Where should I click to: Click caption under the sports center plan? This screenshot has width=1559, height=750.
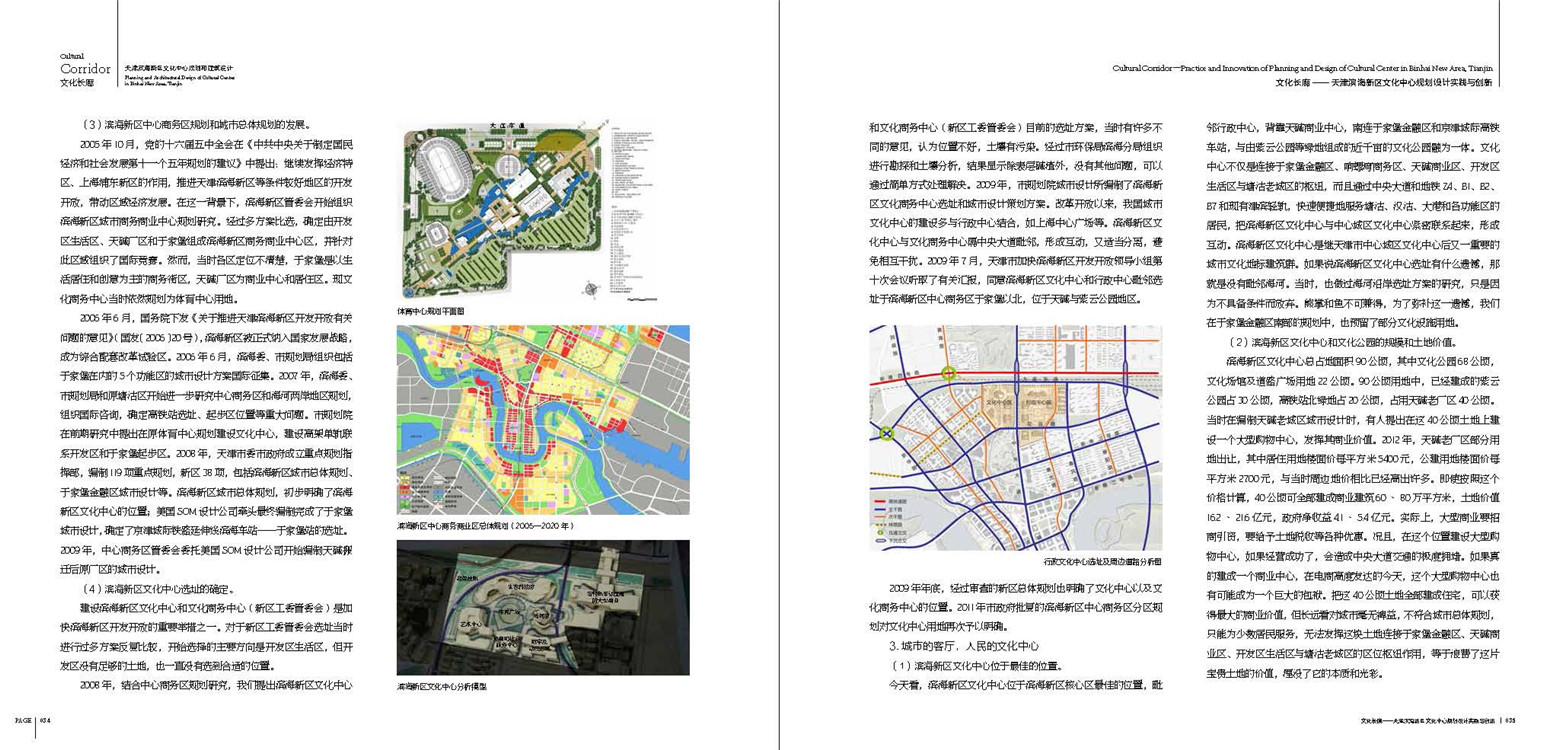pos(432,311)
